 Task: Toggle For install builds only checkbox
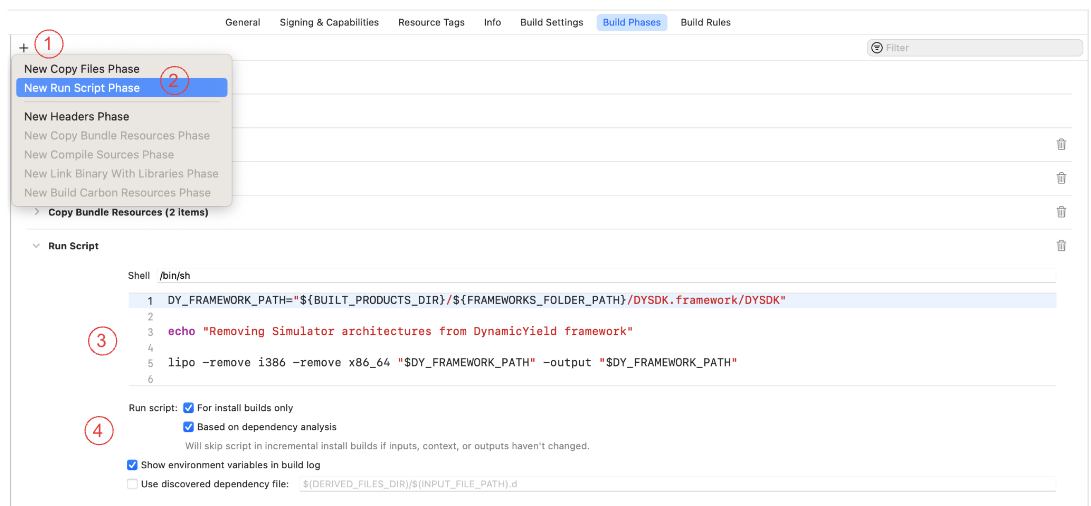tap(189, 408)
